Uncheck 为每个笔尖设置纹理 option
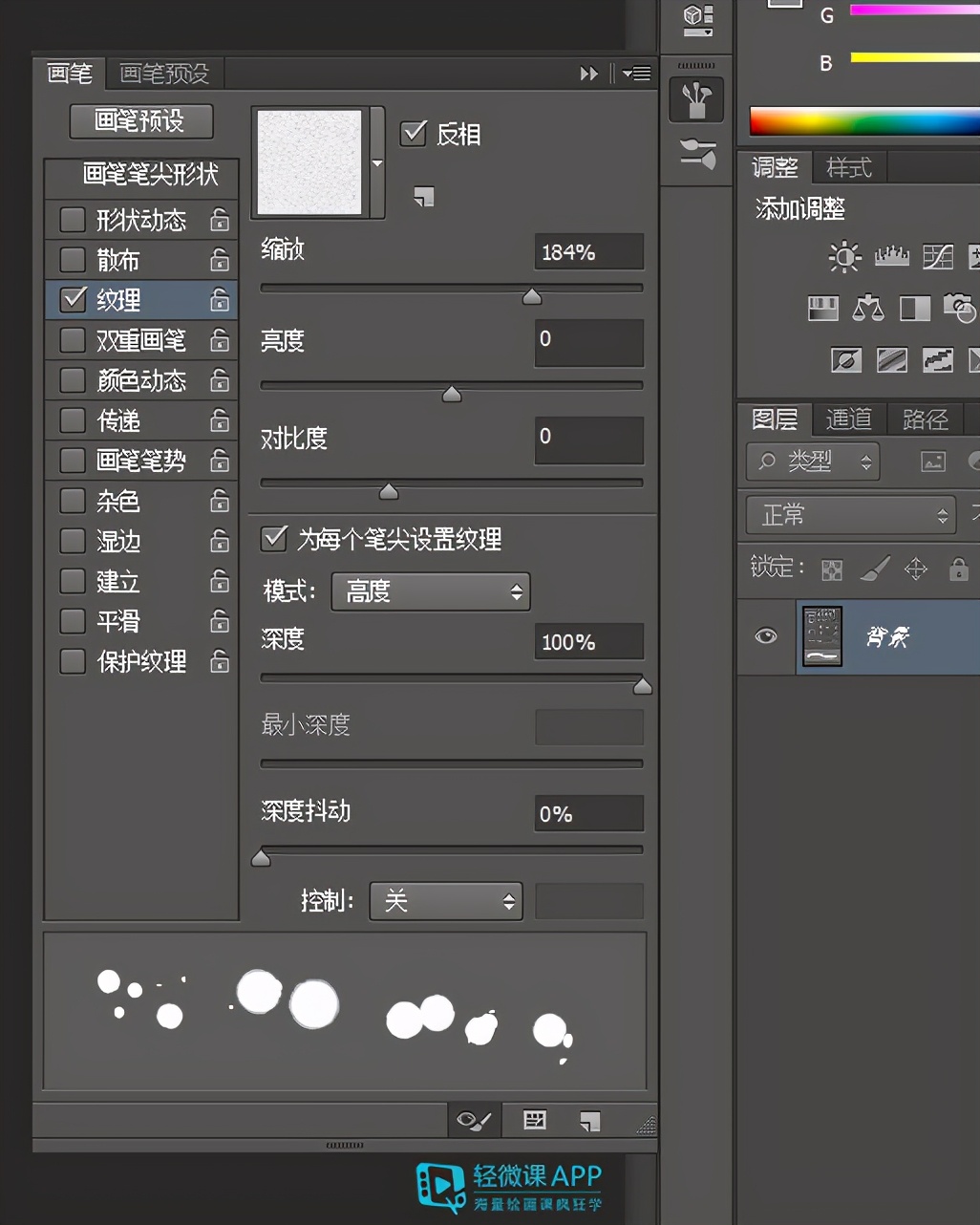 274,539
